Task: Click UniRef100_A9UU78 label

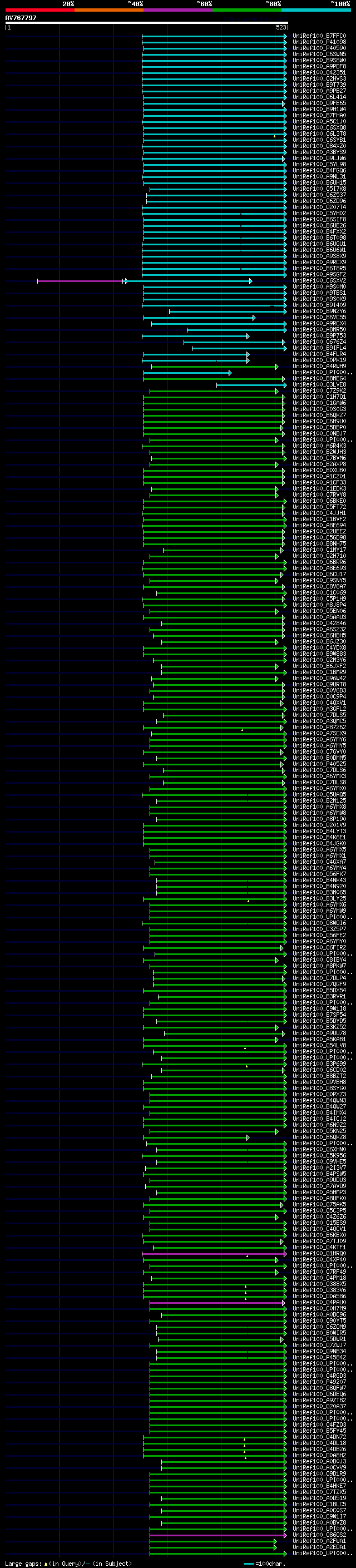Action: tap(319, 1033)
